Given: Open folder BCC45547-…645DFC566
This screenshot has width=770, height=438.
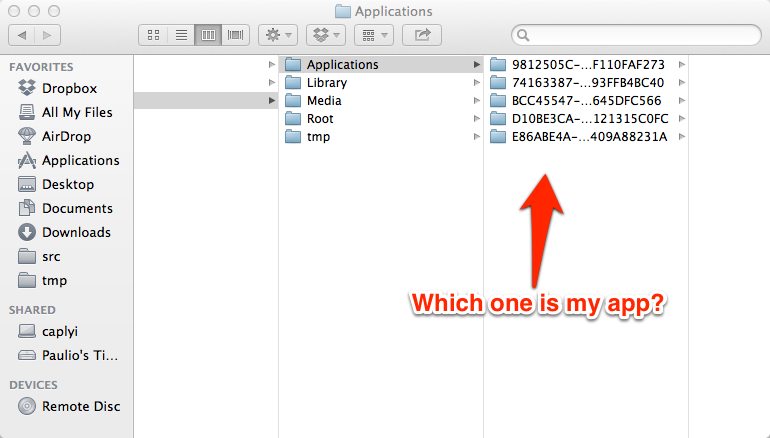Looking at the screenshot, I should point(586,101).
